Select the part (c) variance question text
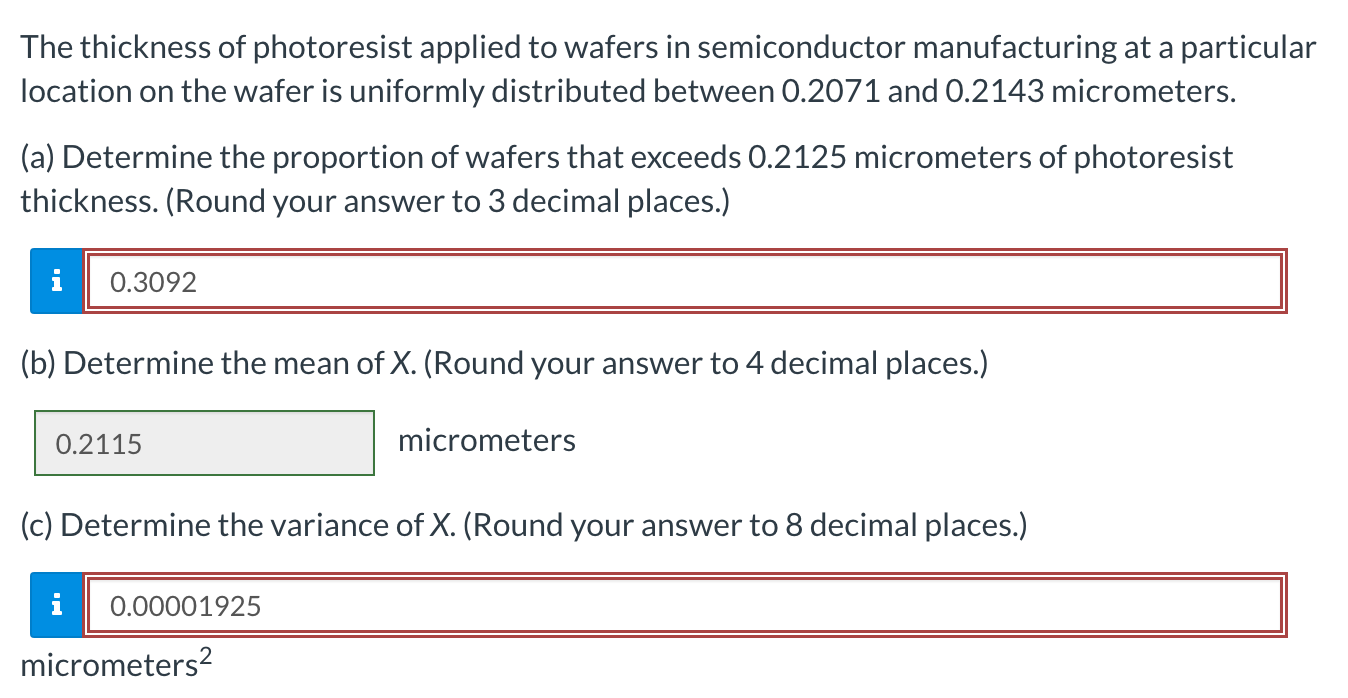 pos(520,525)
